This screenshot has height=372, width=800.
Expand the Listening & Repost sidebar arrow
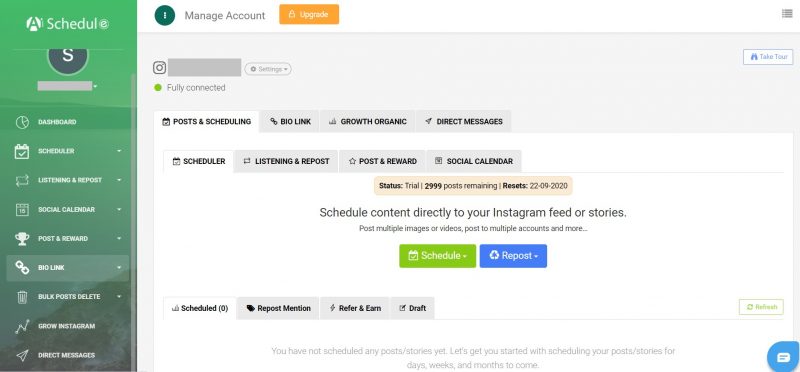pos(119,180)
